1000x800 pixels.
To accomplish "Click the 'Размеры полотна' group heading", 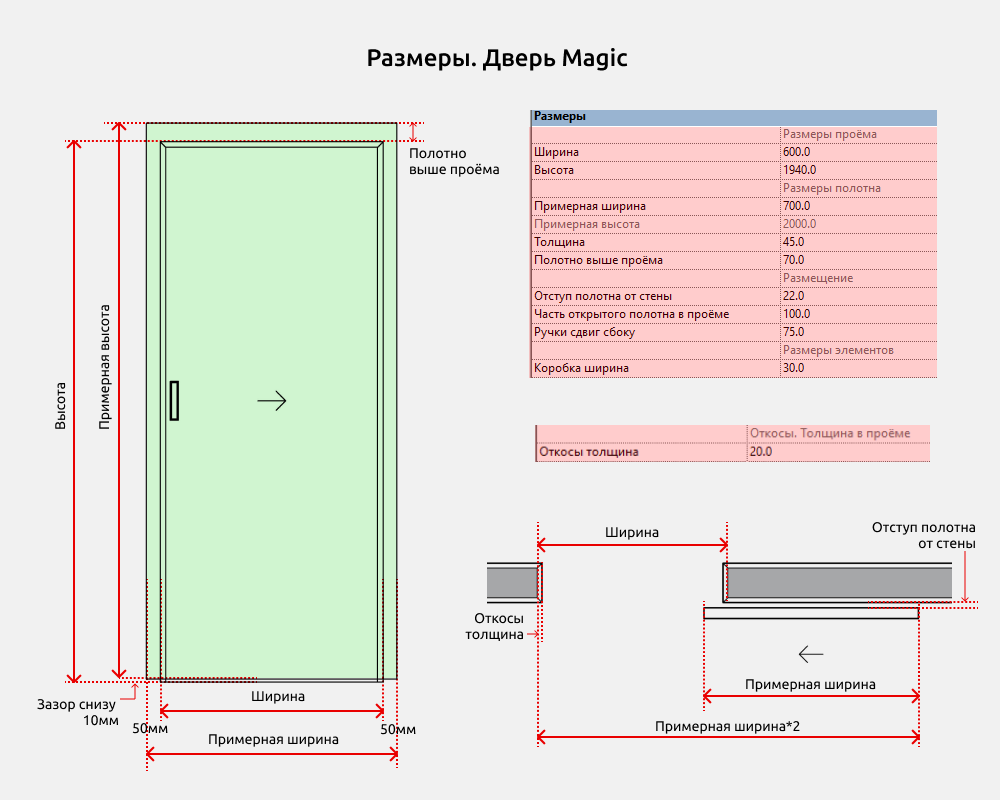I will coord(832,188).
